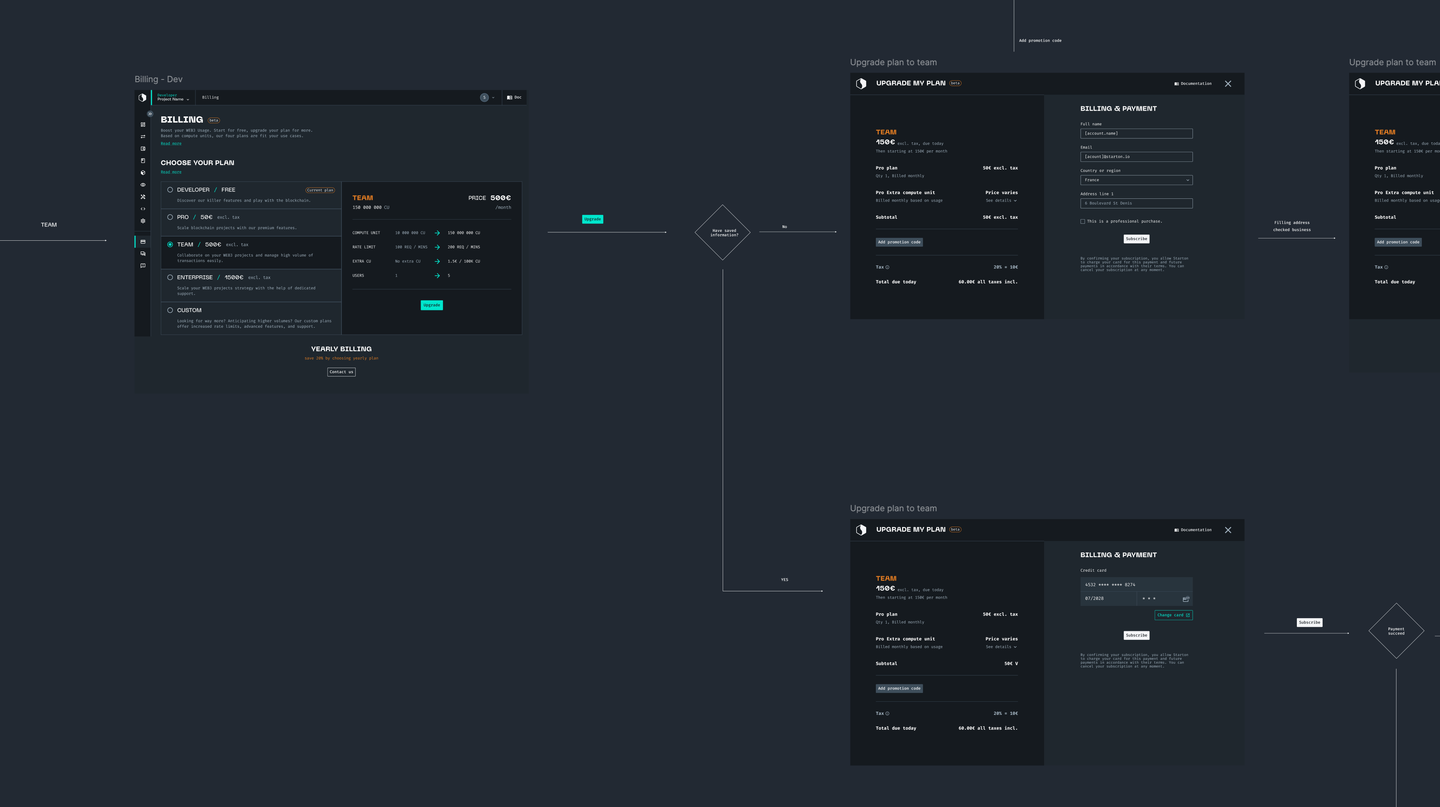Click the green Upgrade button in the Team plan panel
Screen dimensions: 1440x807
coord(431,305)
